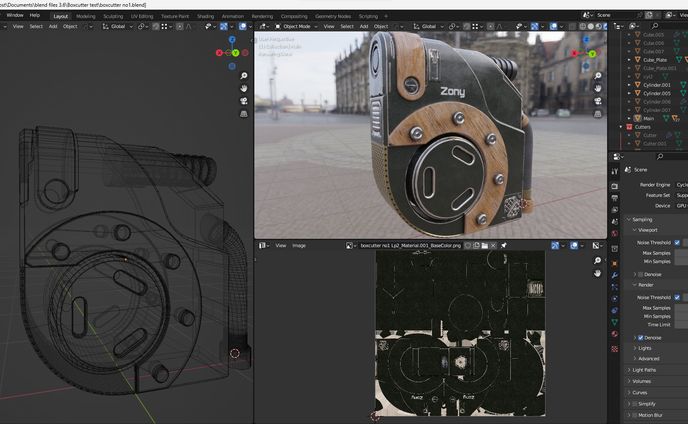Viewport: 688px width, 424px height.
Task: Select Cylinder.001 in the outliner
Action: tap(656, 85)
